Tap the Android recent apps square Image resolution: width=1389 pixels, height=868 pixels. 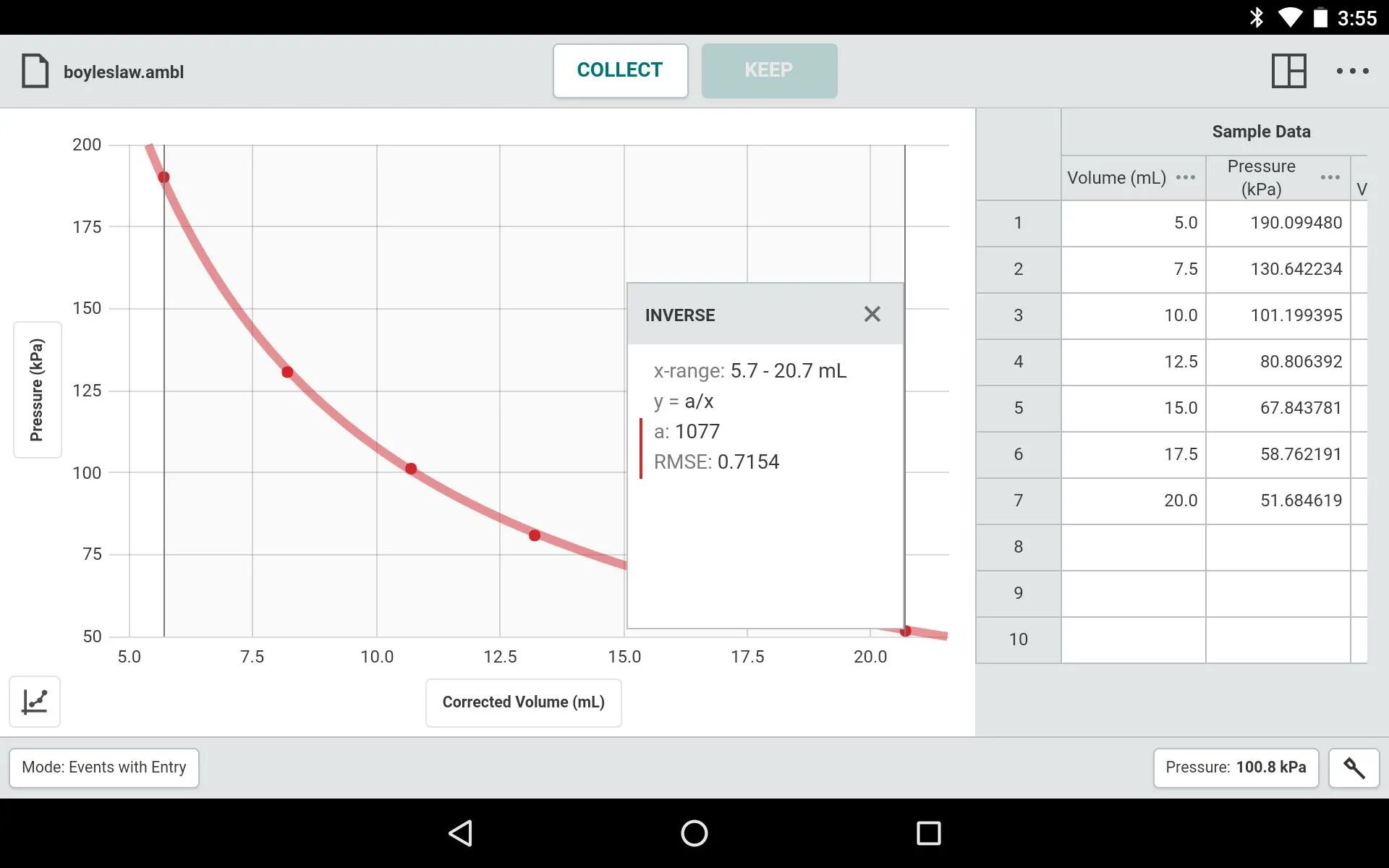[928, 833]
